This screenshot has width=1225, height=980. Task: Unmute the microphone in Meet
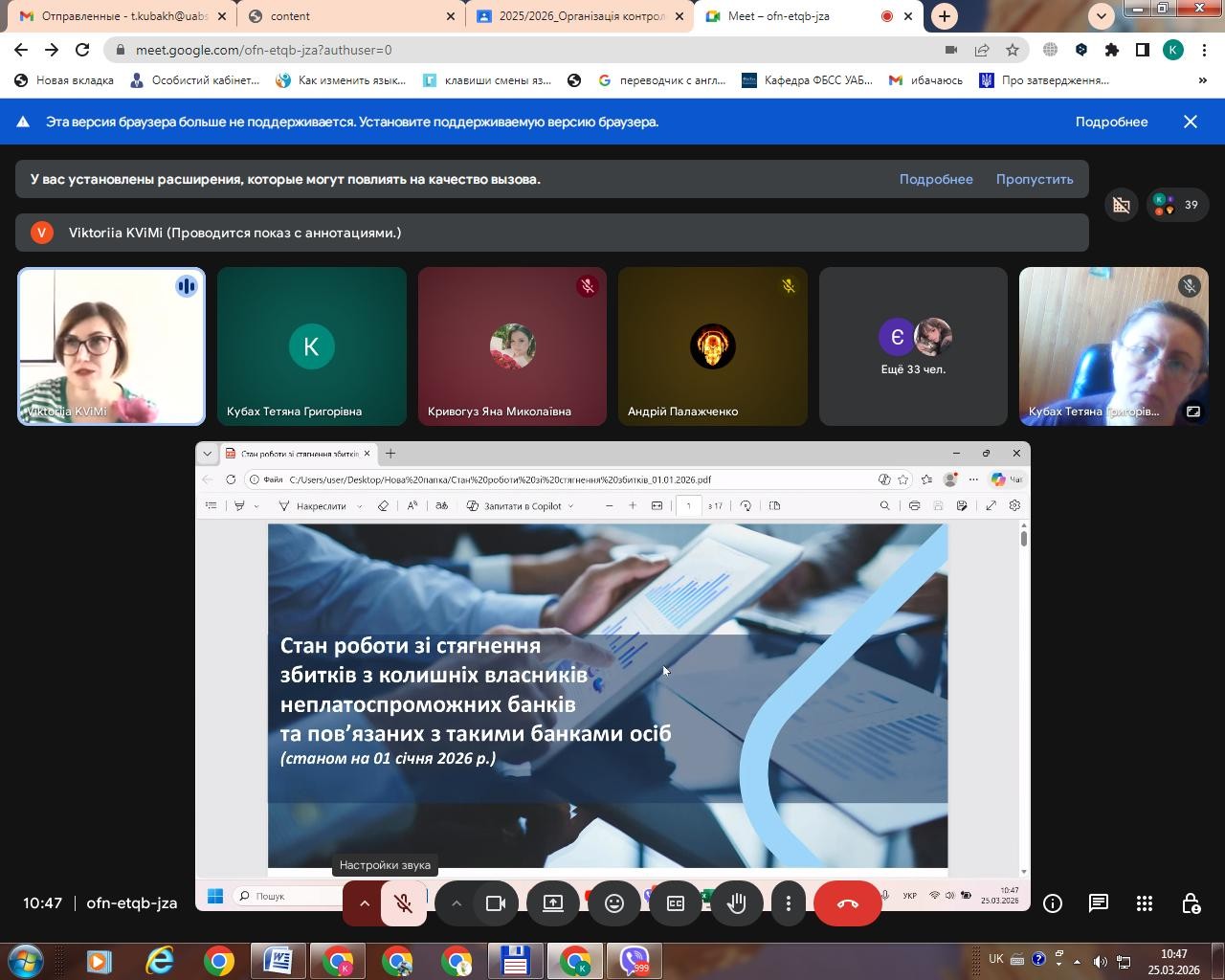[x=404, y=903]
